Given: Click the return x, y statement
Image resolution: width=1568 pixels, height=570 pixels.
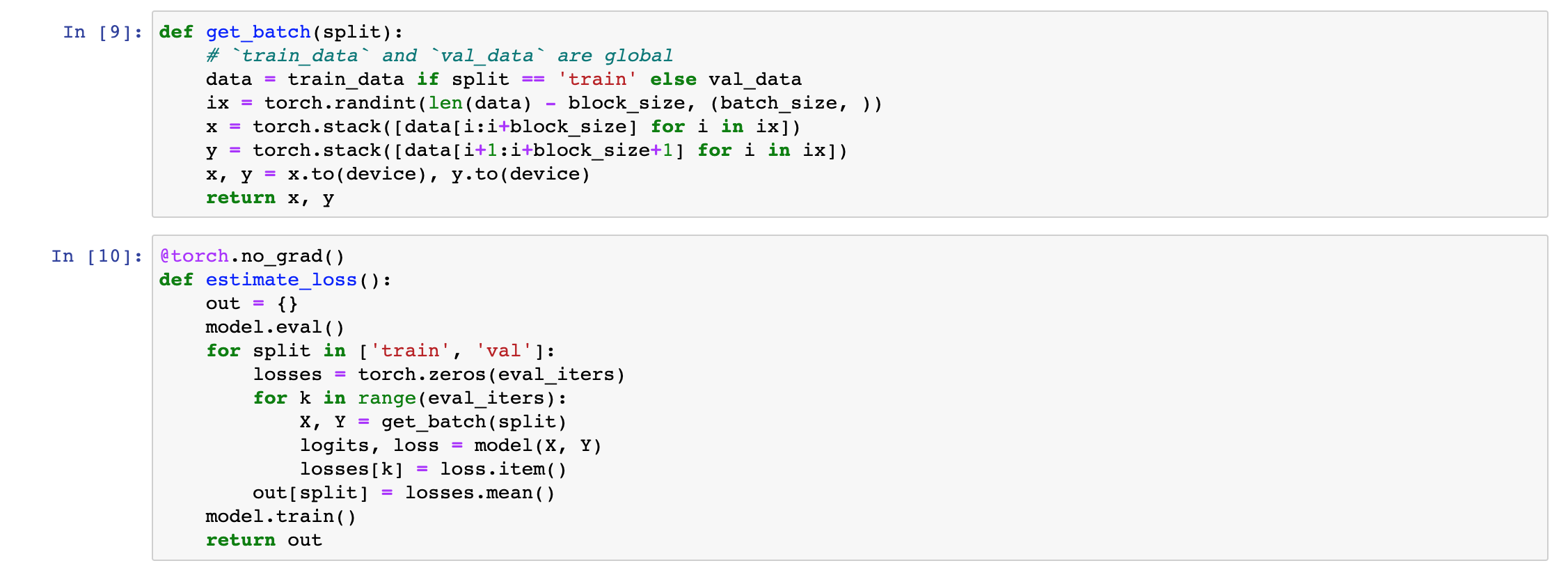Looking at the screenshot, I should coord(270,198).
